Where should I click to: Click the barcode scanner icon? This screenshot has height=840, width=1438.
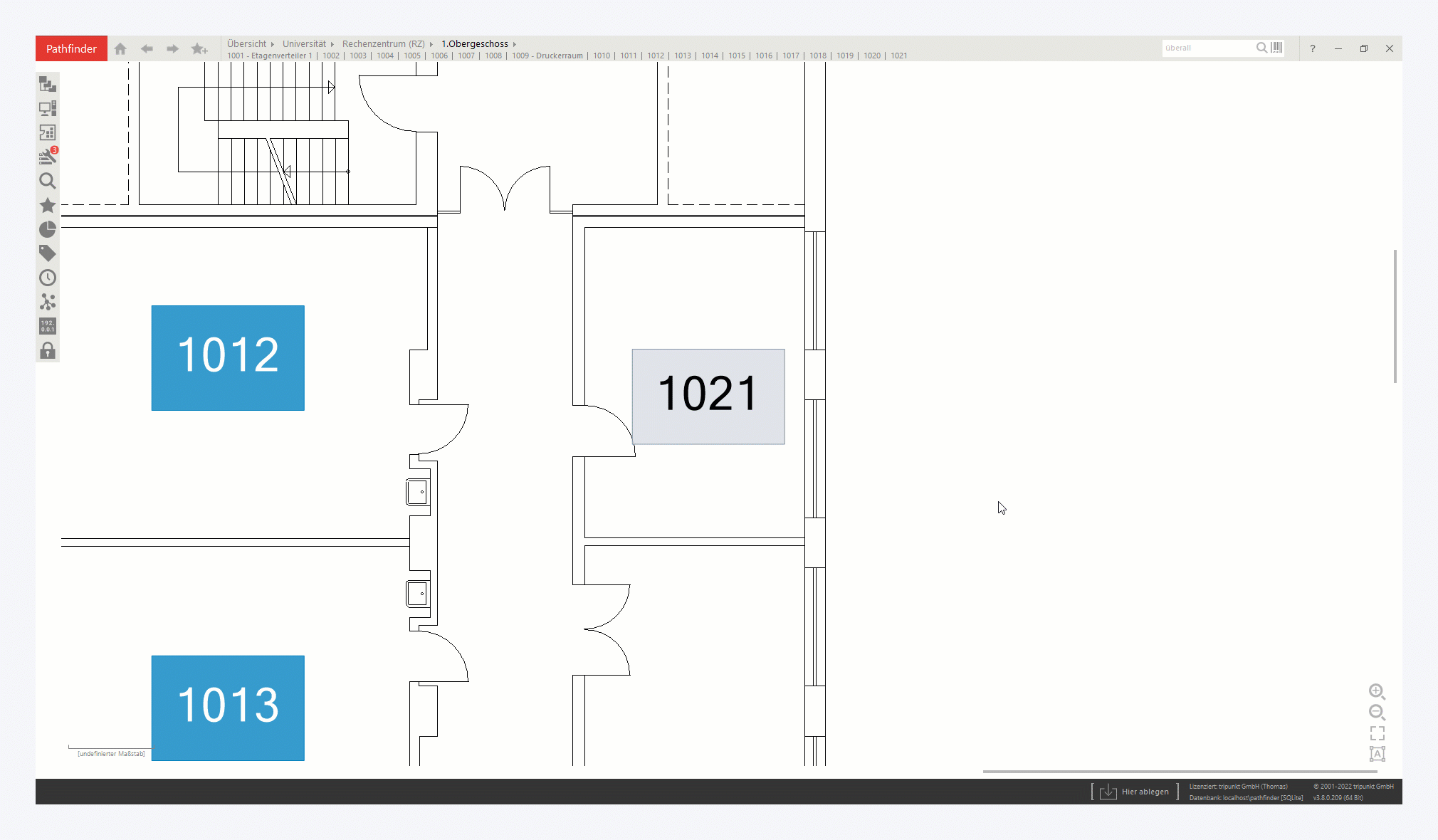click(x=1277, y=48)
